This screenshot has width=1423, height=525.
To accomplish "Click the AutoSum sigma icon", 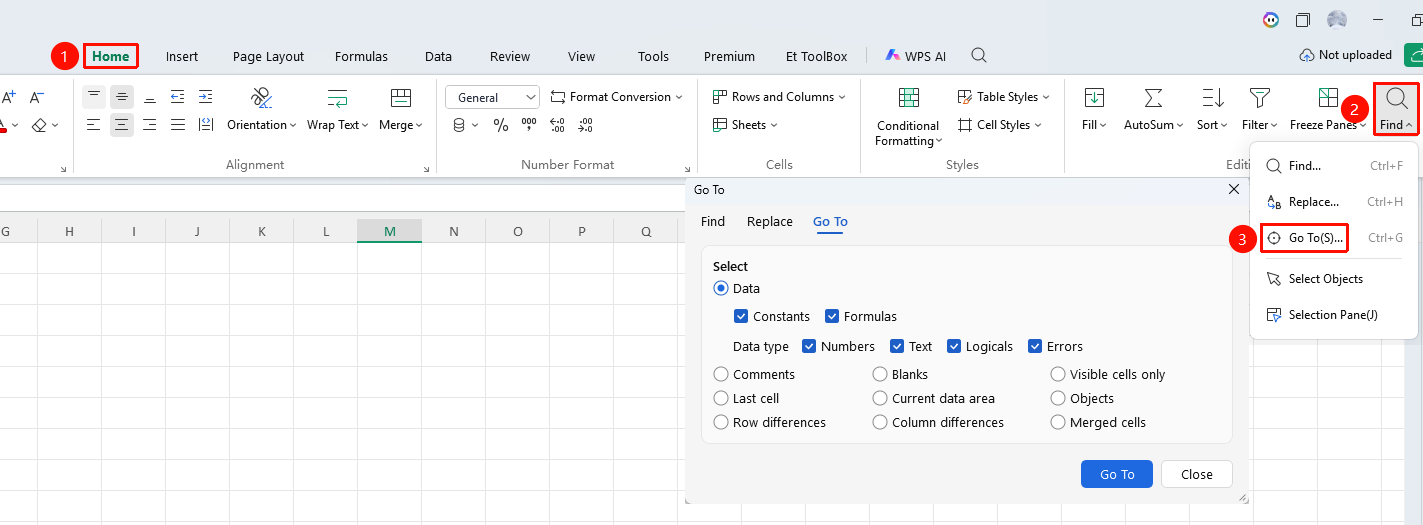I will point(1153,98).
